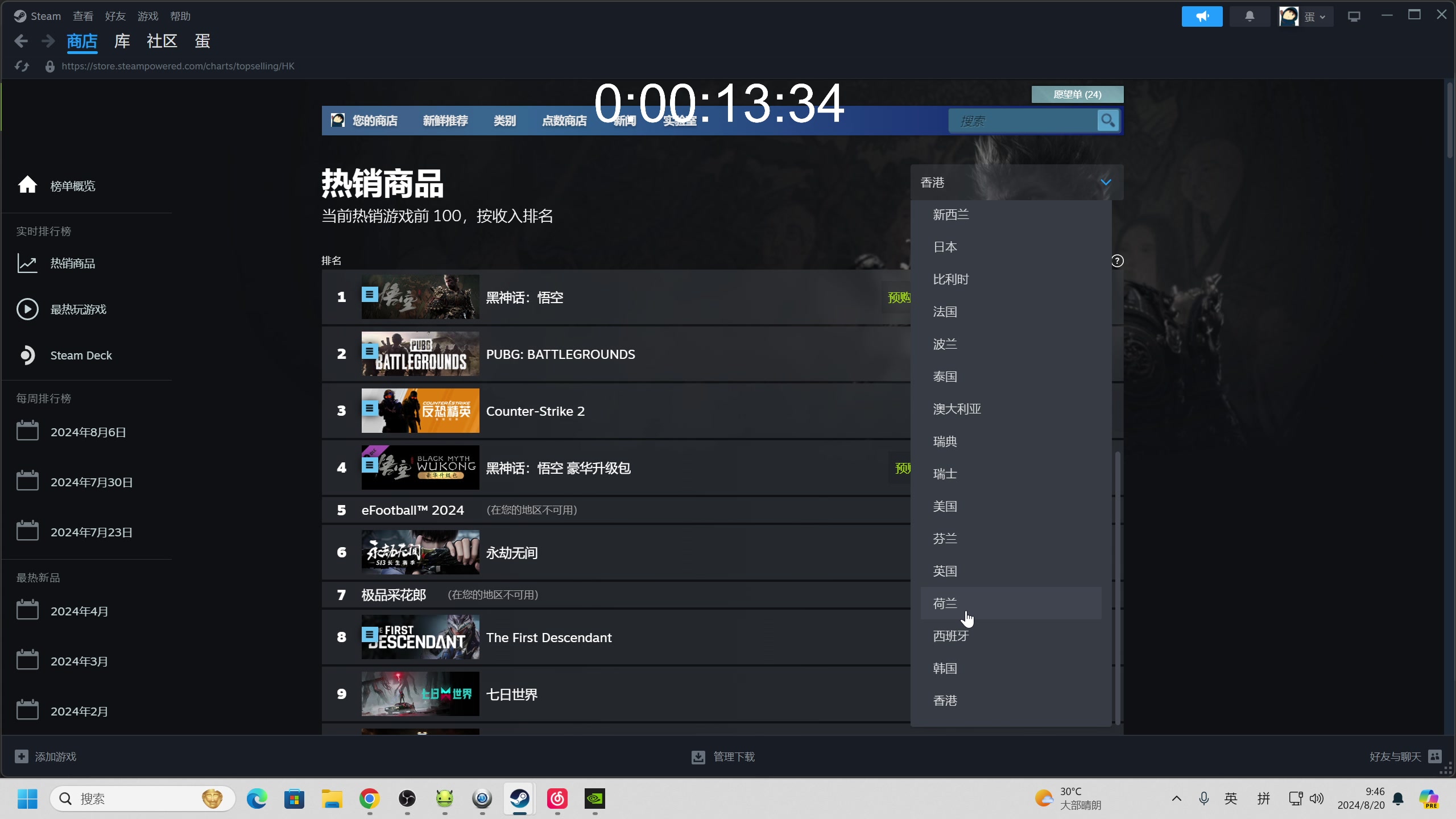The height and width of the screenshot is (819, 1456).
Task: Open the 好友 menu
Action: pyautogui.click(x=115, y=16)
